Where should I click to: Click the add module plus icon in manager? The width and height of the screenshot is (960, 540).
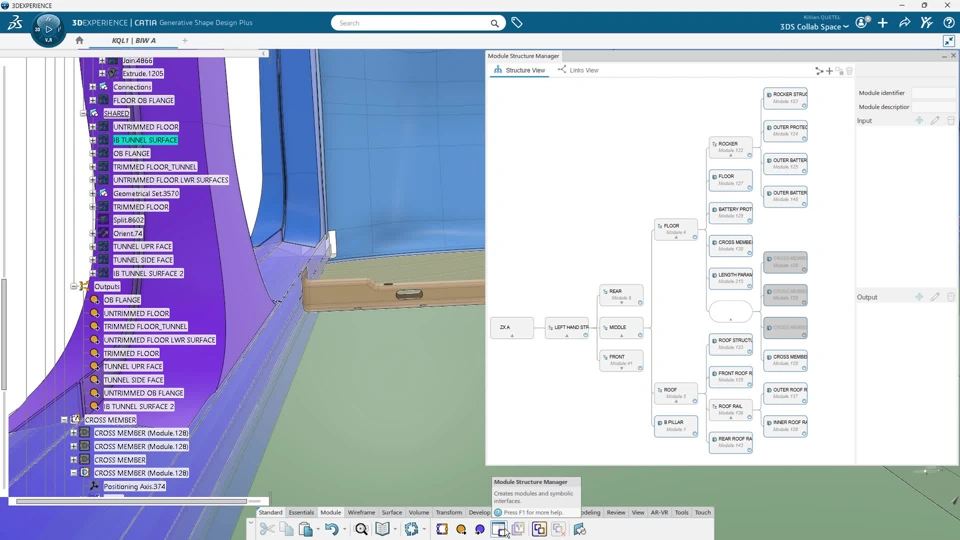tap(829, 71)
